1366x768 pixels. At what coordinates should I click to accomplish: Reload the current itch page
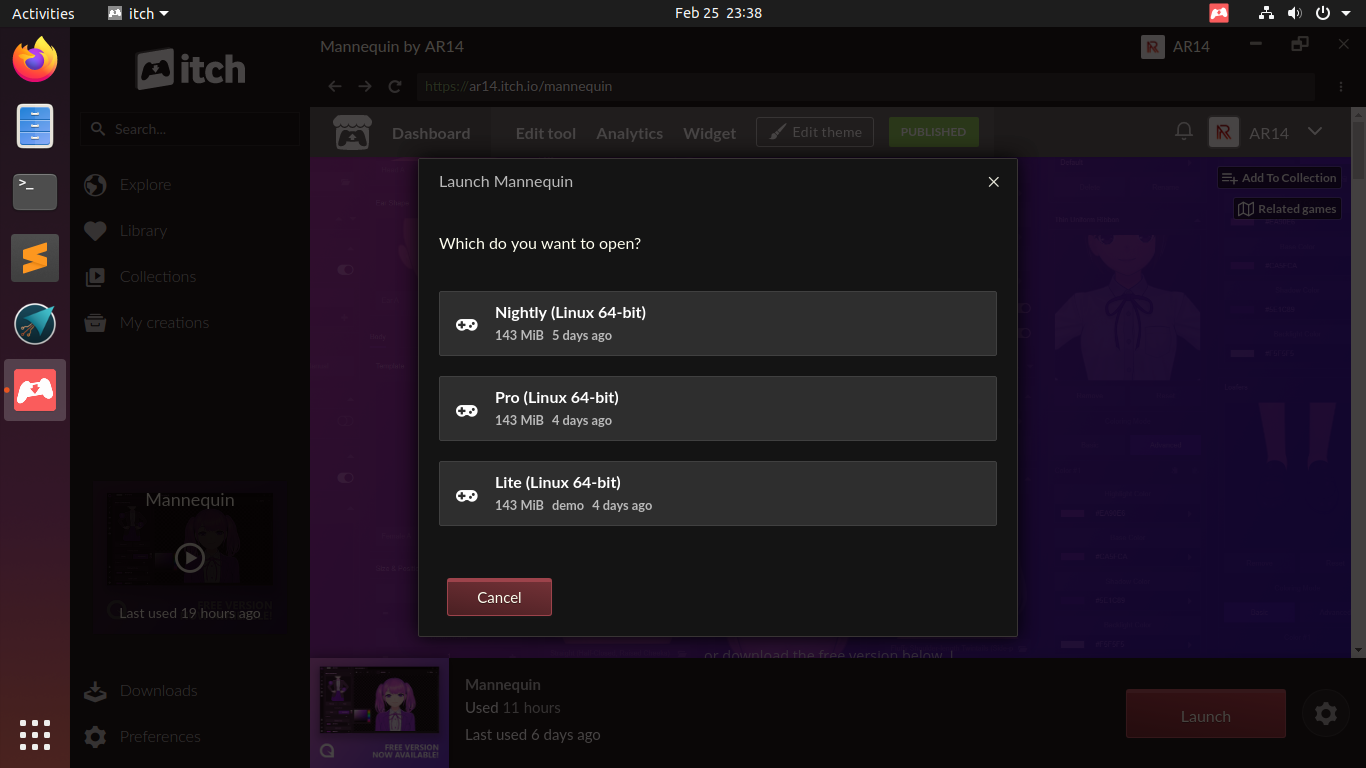pos(395,87)
